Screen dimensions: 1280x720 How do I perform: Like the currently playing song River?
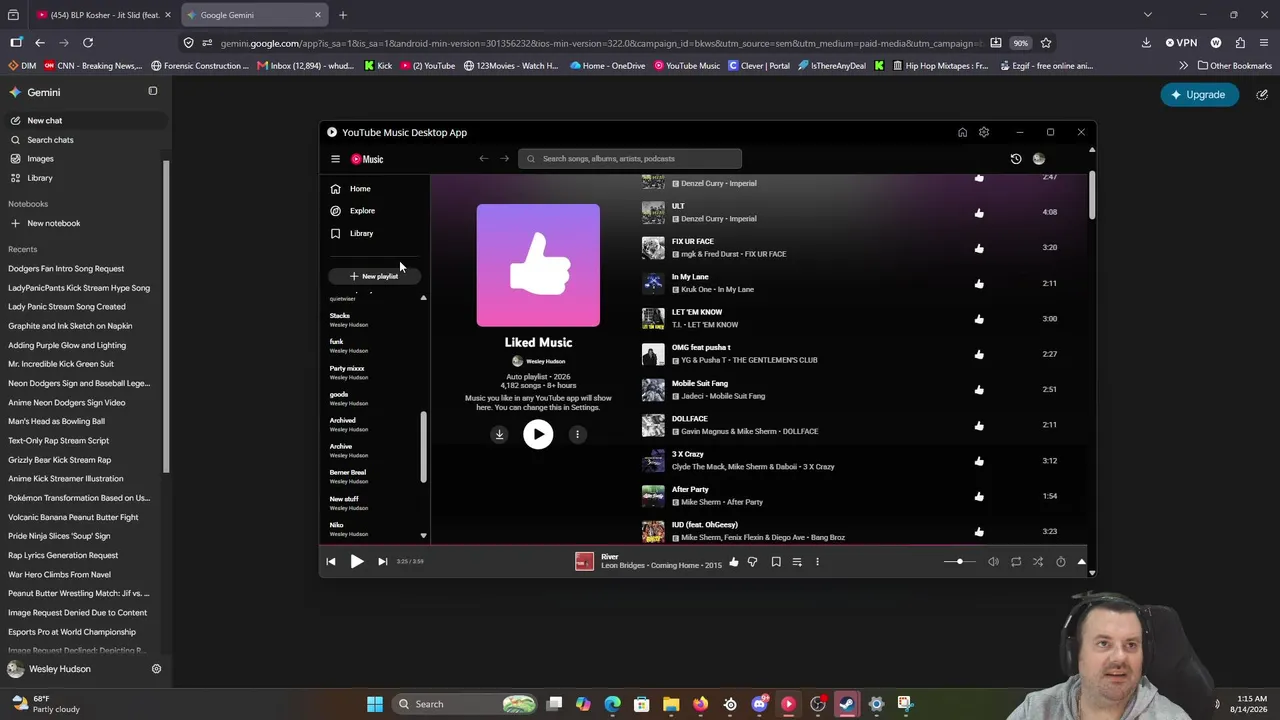734,562
